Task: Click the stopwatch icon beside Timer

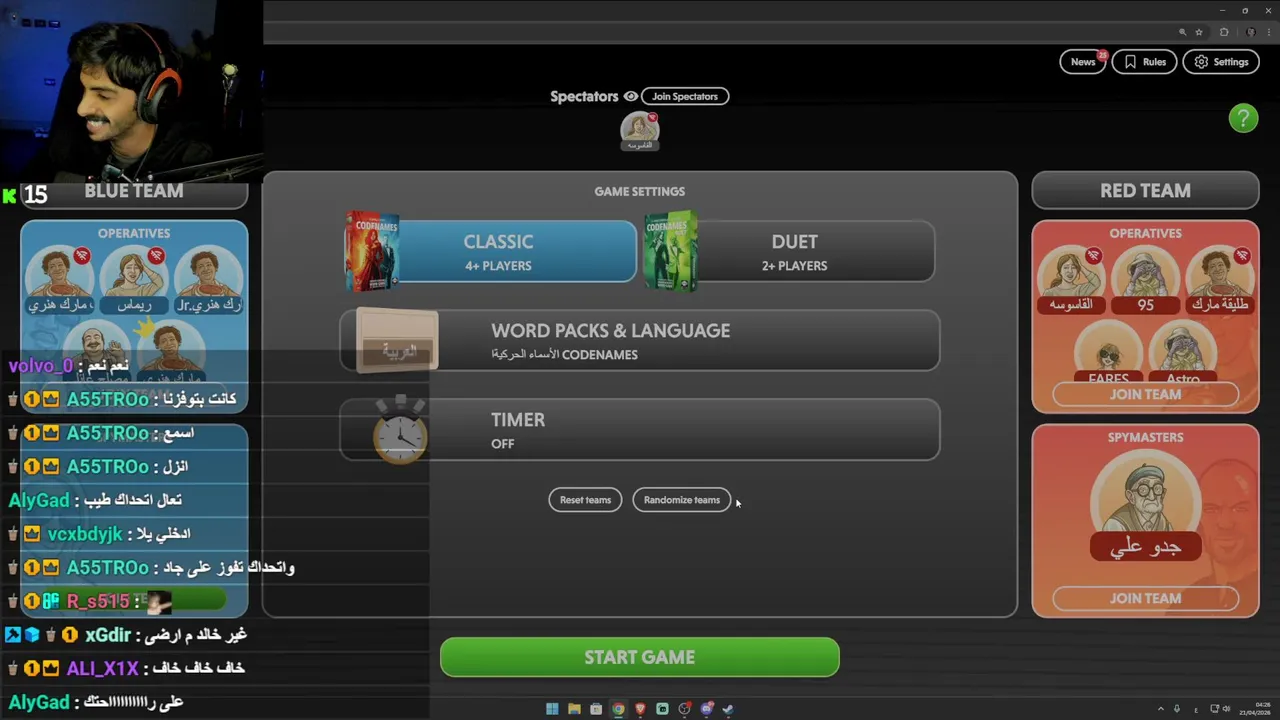Action: tap(400, 430)
